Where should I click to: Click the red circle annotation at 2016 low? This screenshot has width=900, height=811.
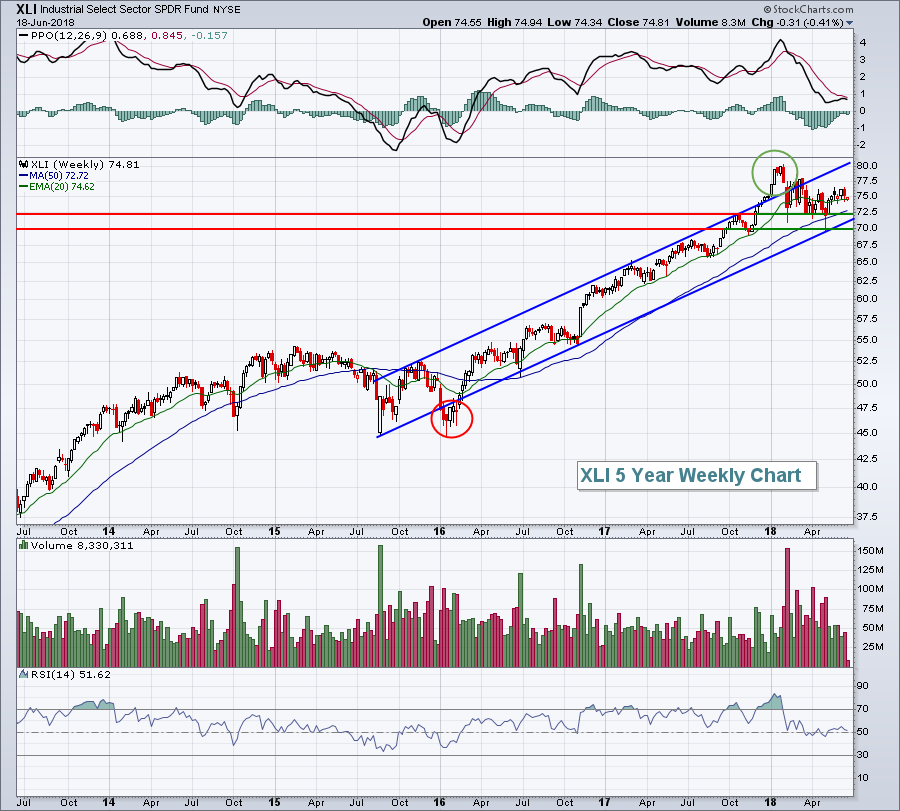(x=452, y=418)
